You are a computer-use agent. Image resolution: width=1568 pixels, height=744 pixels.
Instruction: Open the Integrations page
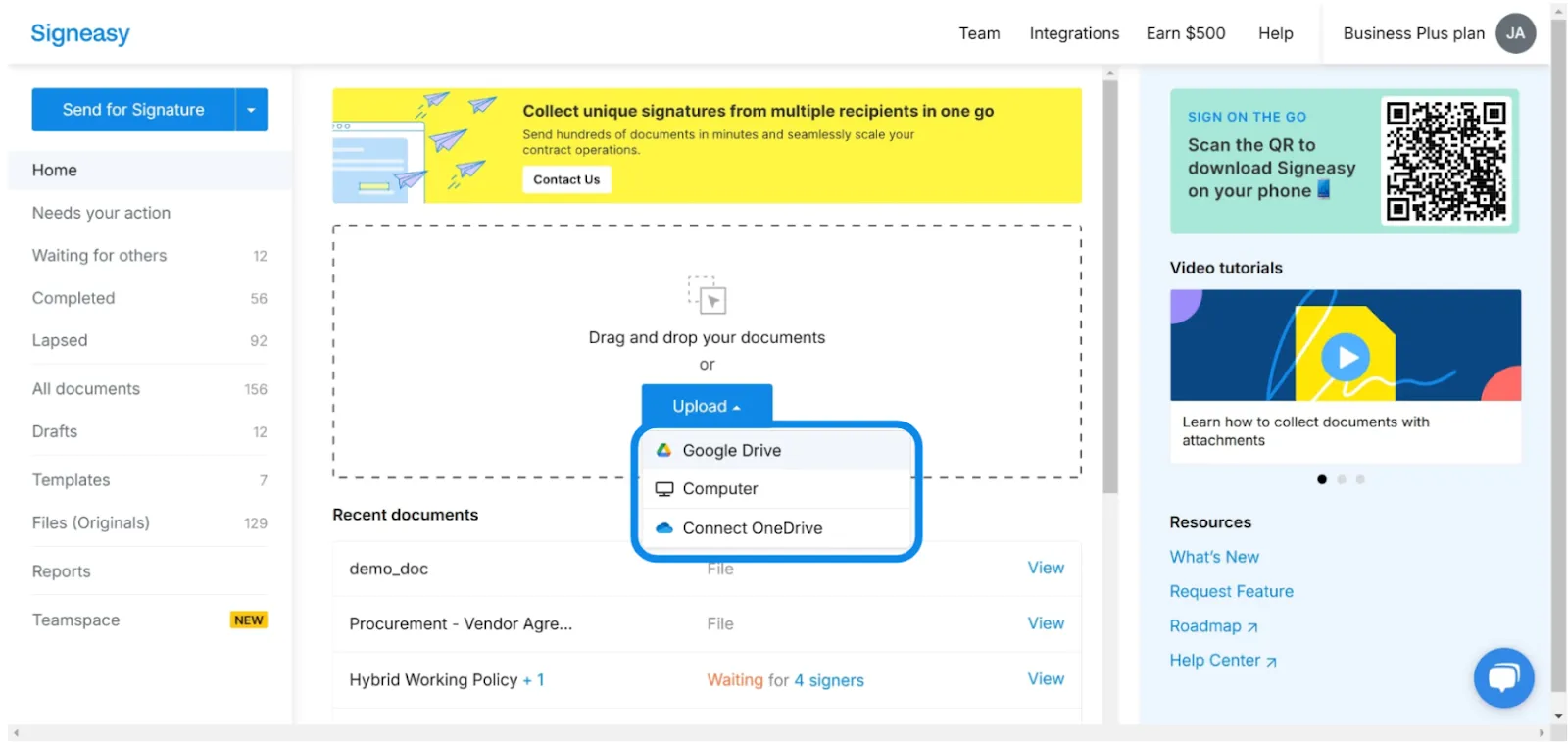point(1074,33)
